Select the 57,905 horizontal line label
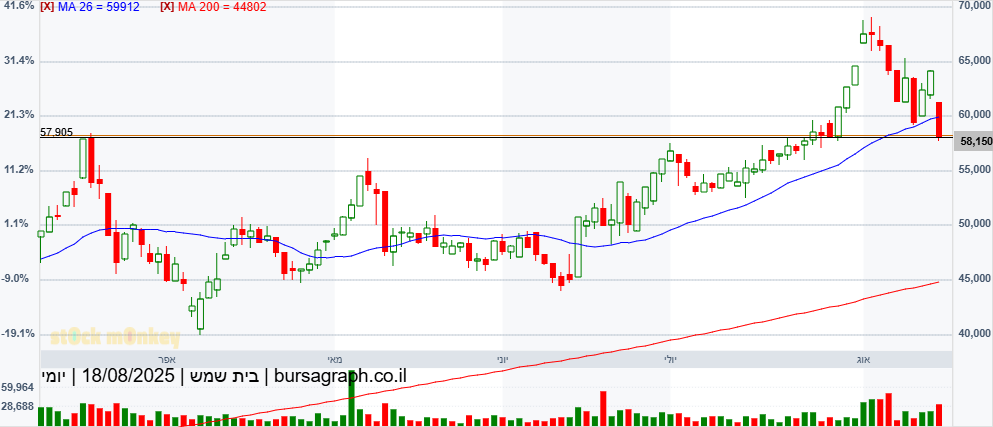 point(56,132)
